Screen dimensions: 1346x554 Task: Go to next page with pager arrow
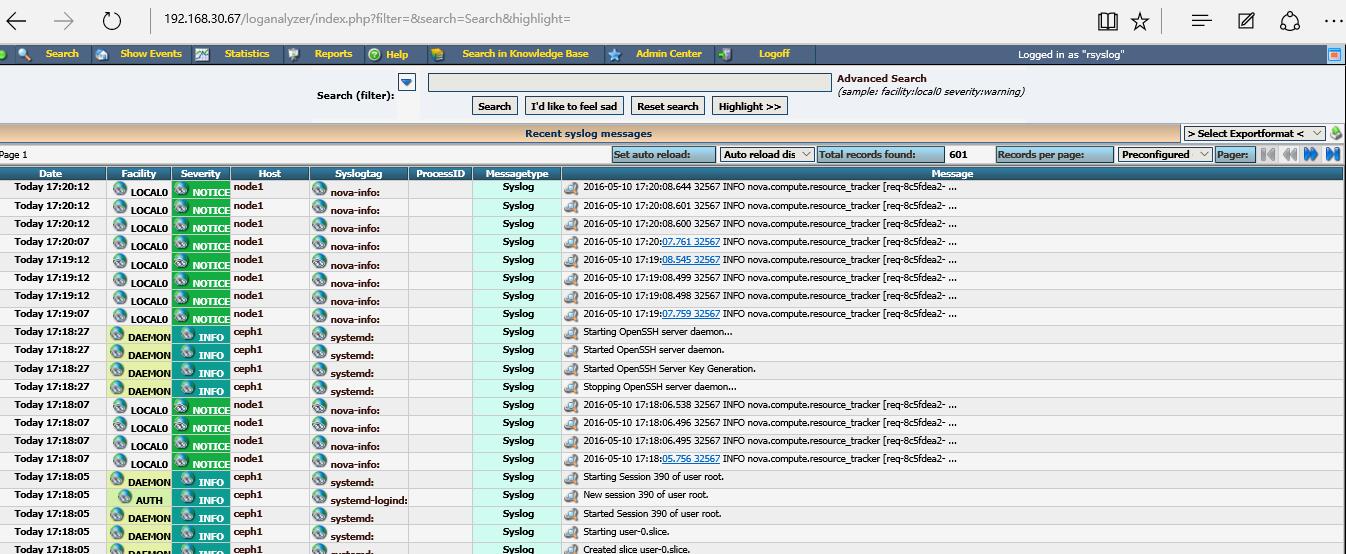point(1311,154)
